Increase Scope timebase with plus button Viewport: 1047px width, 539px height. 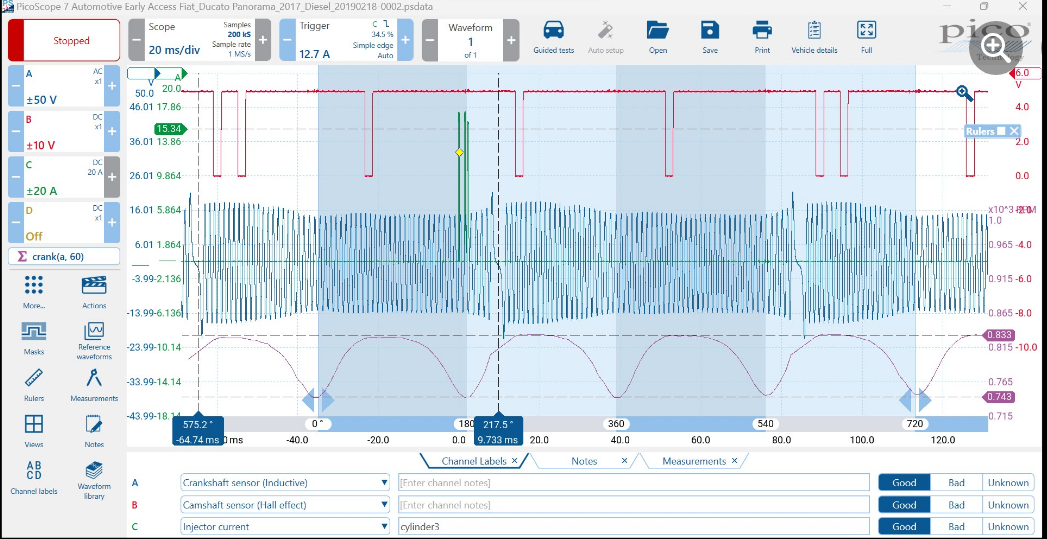coord(263,40)
